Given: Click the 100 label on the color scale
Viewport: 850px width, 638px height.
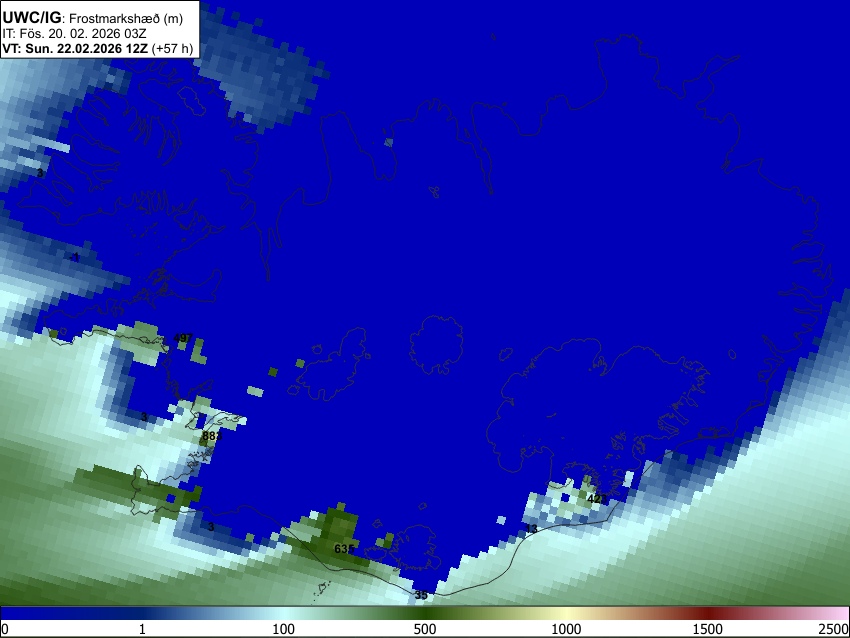Looking at the screenshot, I should [284, 629].
